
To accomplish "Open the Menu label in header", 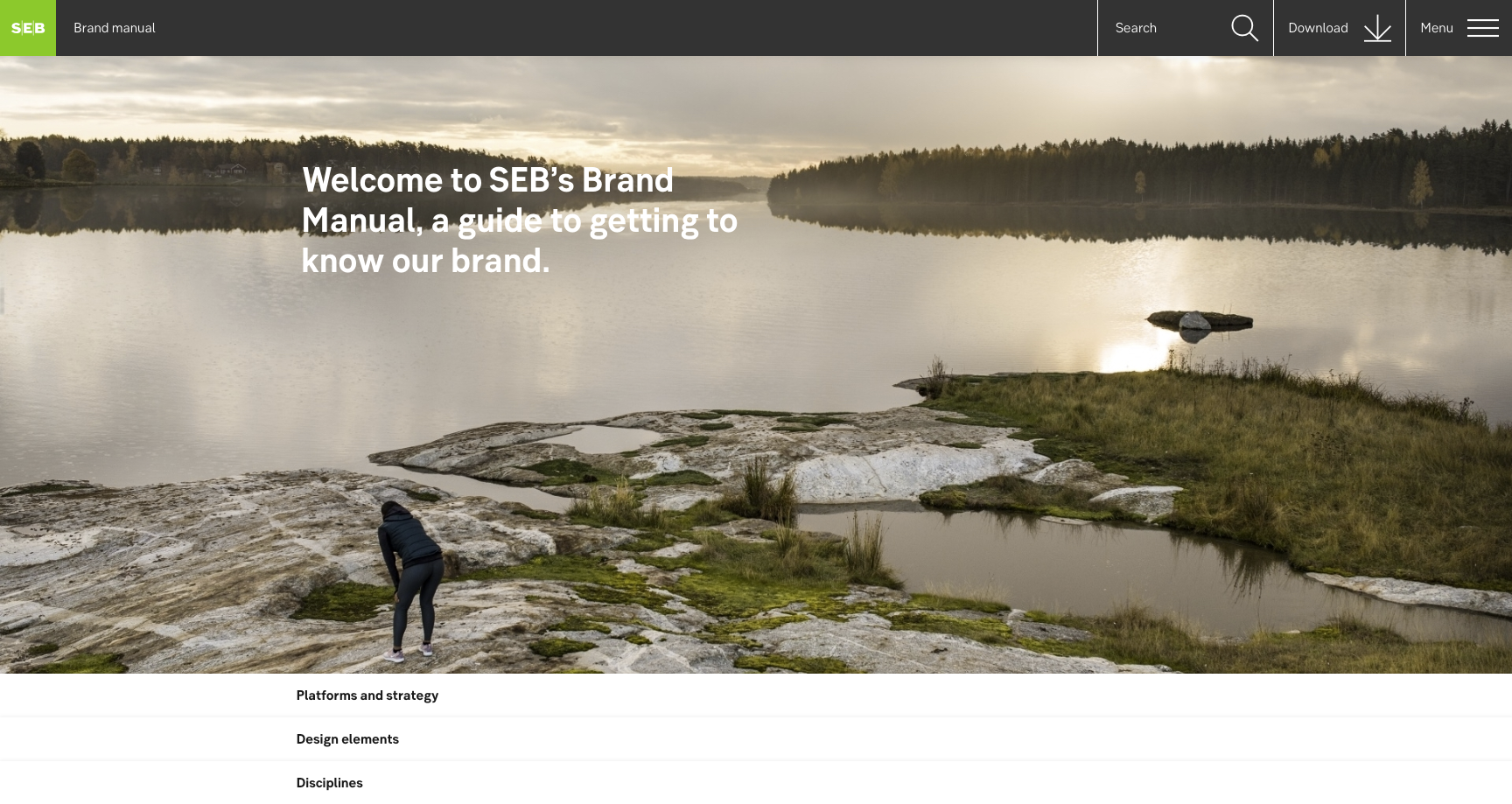I will coord(1437,28).
